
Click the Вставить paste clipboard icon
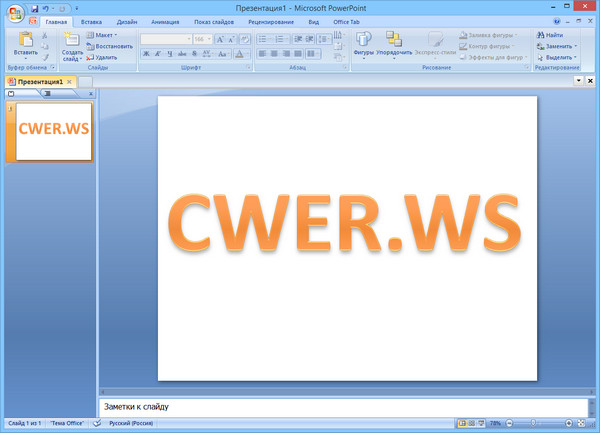pyautogui.click(x=26, y=40)
